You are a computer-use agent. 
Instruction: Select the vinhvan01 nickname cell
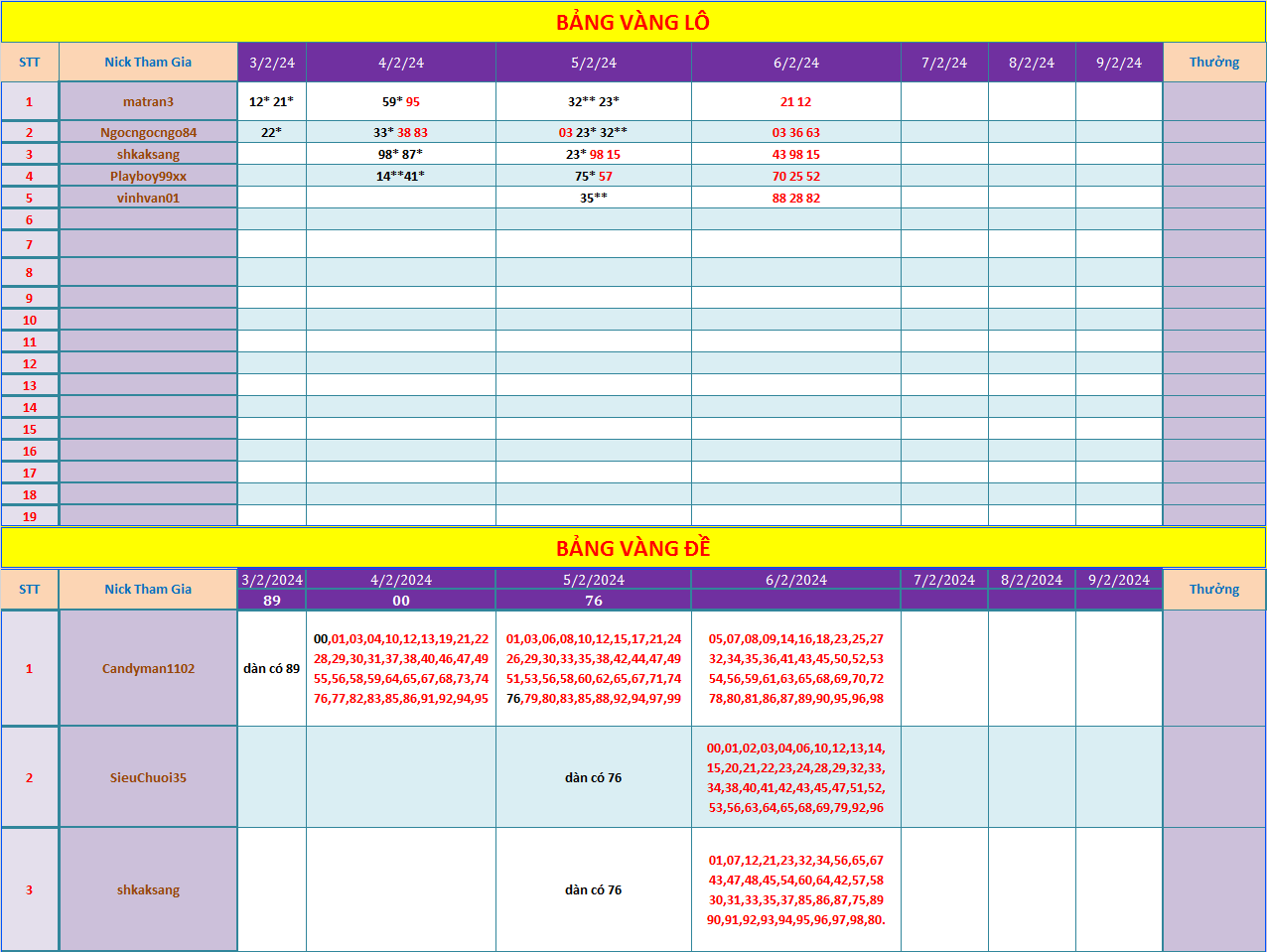[148, 198]
